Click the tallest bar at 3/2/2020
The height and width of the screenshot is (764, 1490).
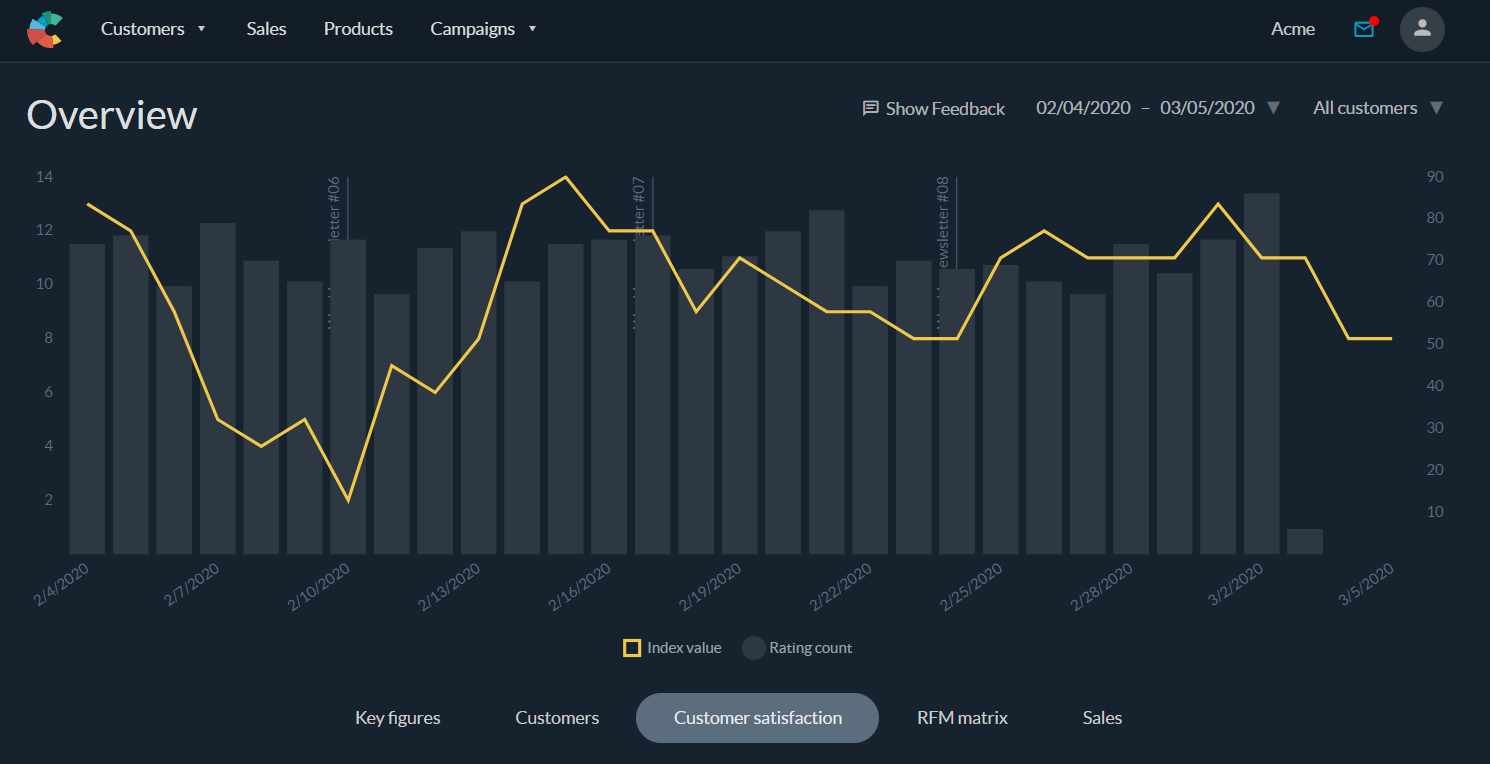(x=1261, y=374)
